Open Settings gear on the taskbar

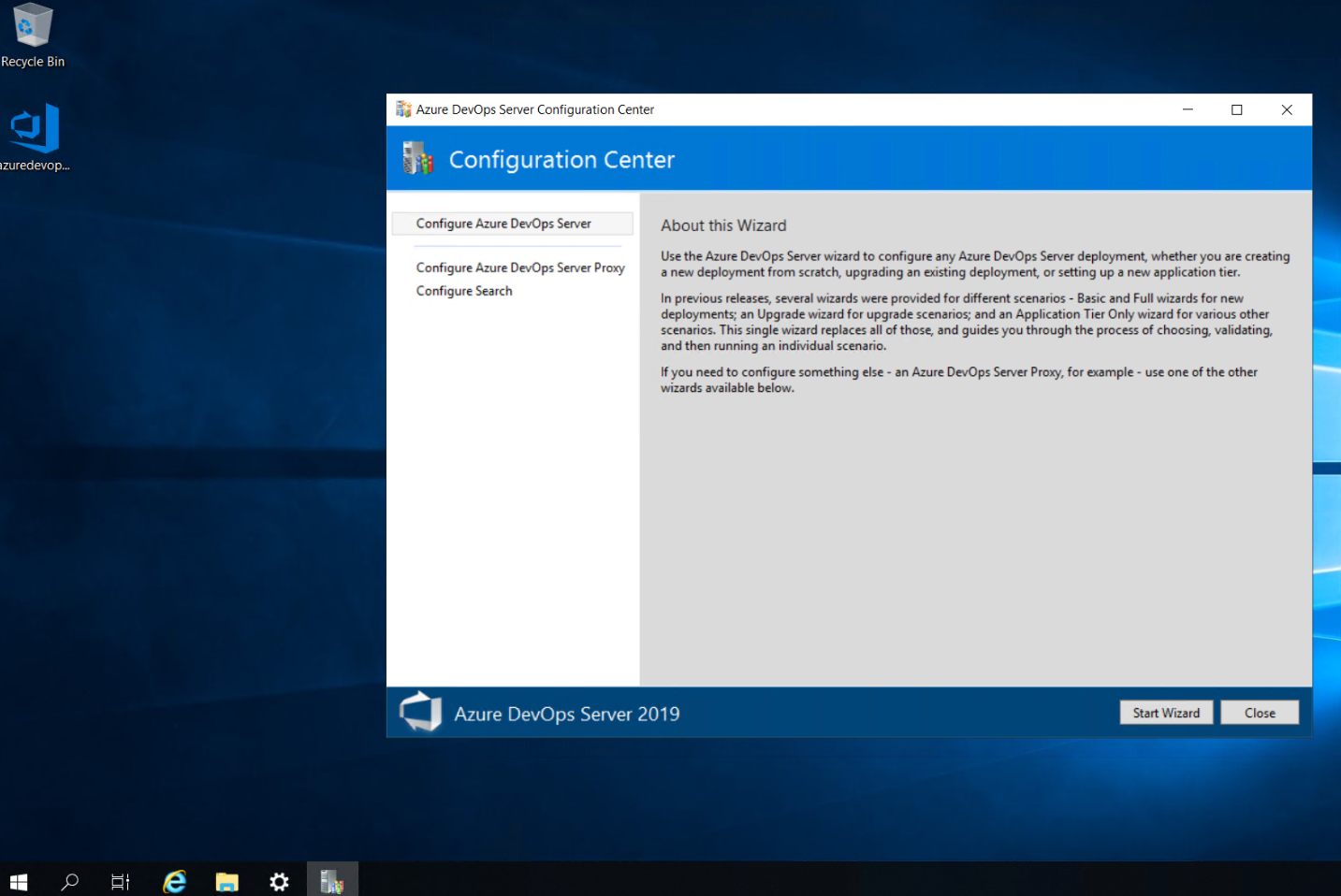click(279, 881)
